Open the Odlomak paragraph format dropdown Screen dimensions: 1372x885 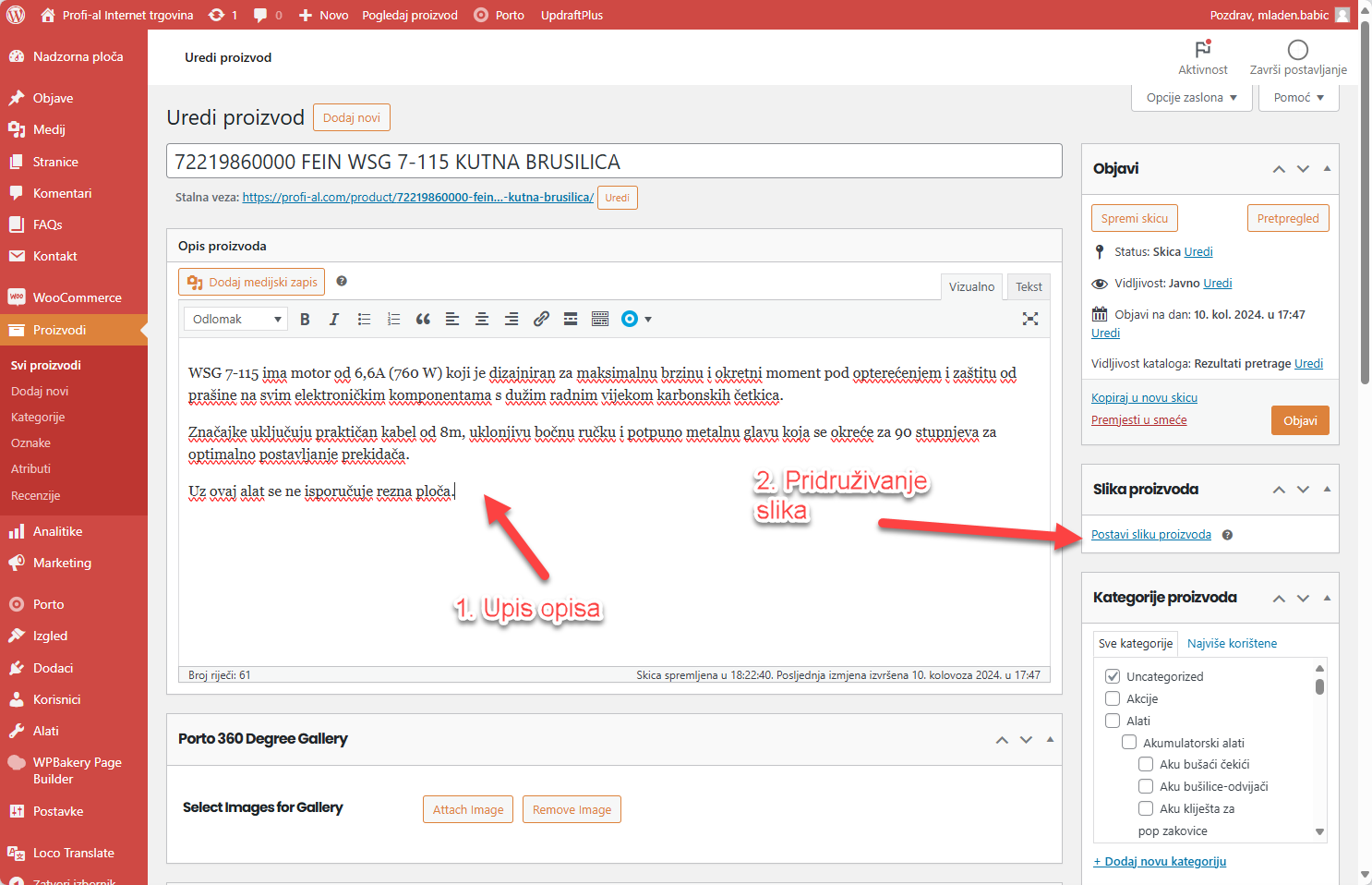[236, 320]
